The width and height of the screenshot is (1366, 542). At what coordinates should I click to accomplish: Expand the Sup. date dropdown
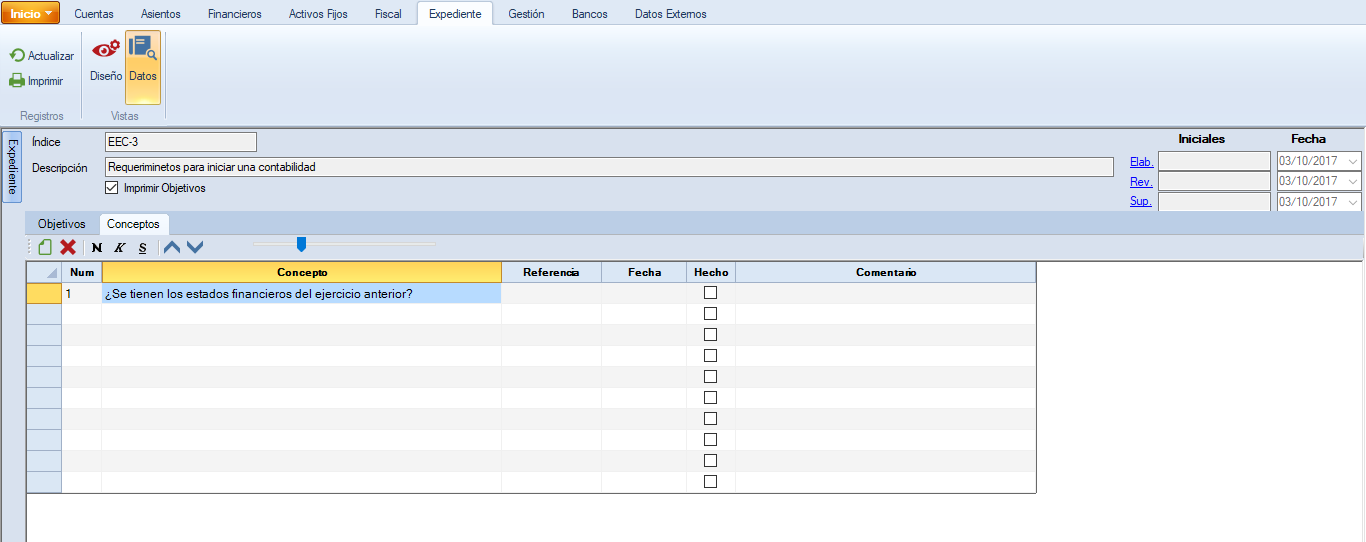click(x=1353, y=202)
